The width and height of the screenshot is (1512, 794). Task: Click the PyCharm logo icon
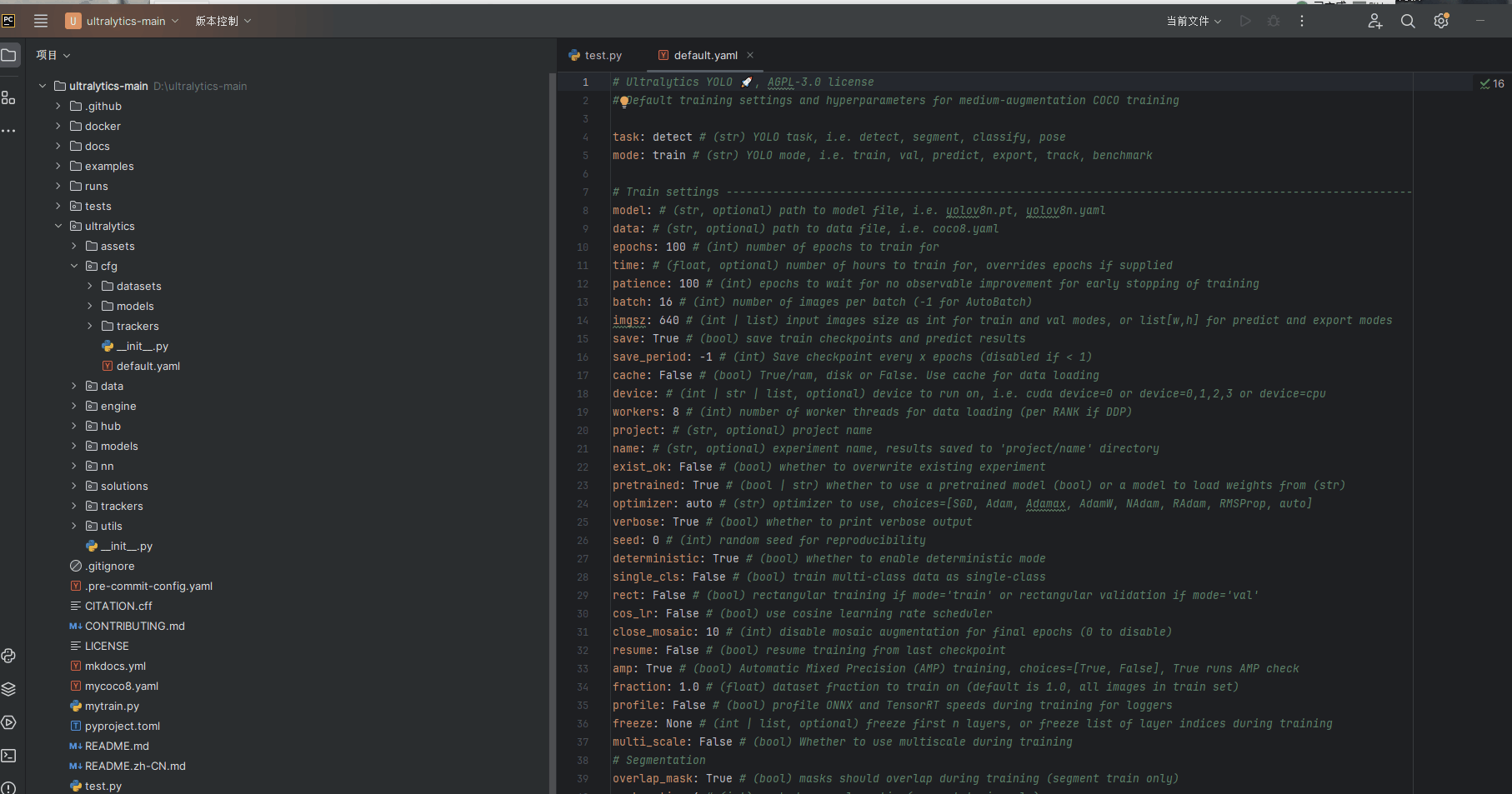click(8, 21)
